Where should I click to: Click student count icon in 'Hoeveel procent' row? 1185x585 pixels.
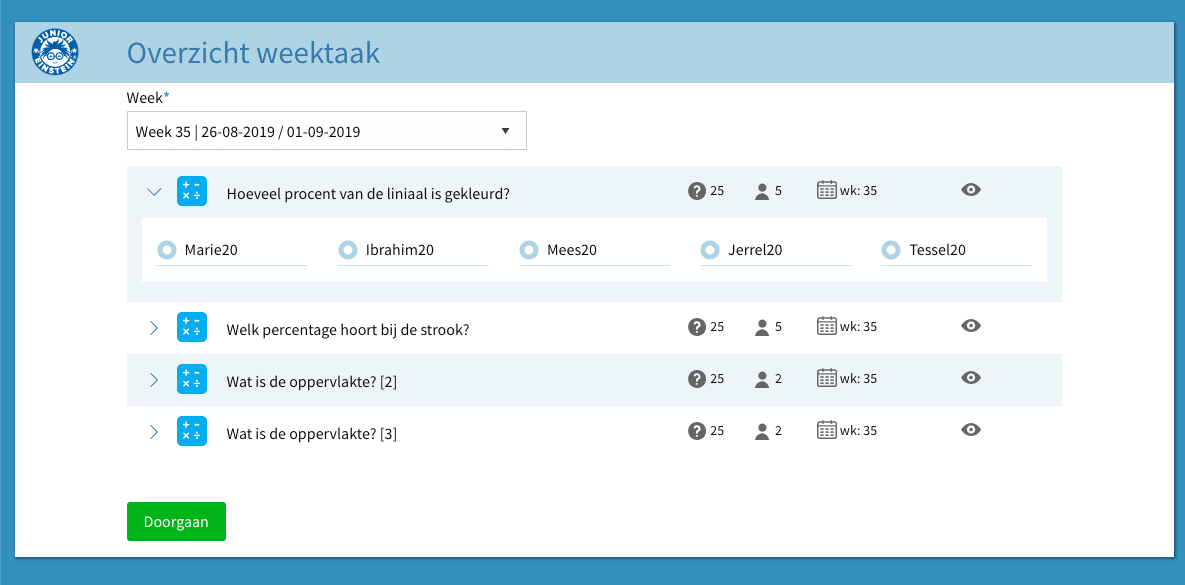click(x=762, y=191)
